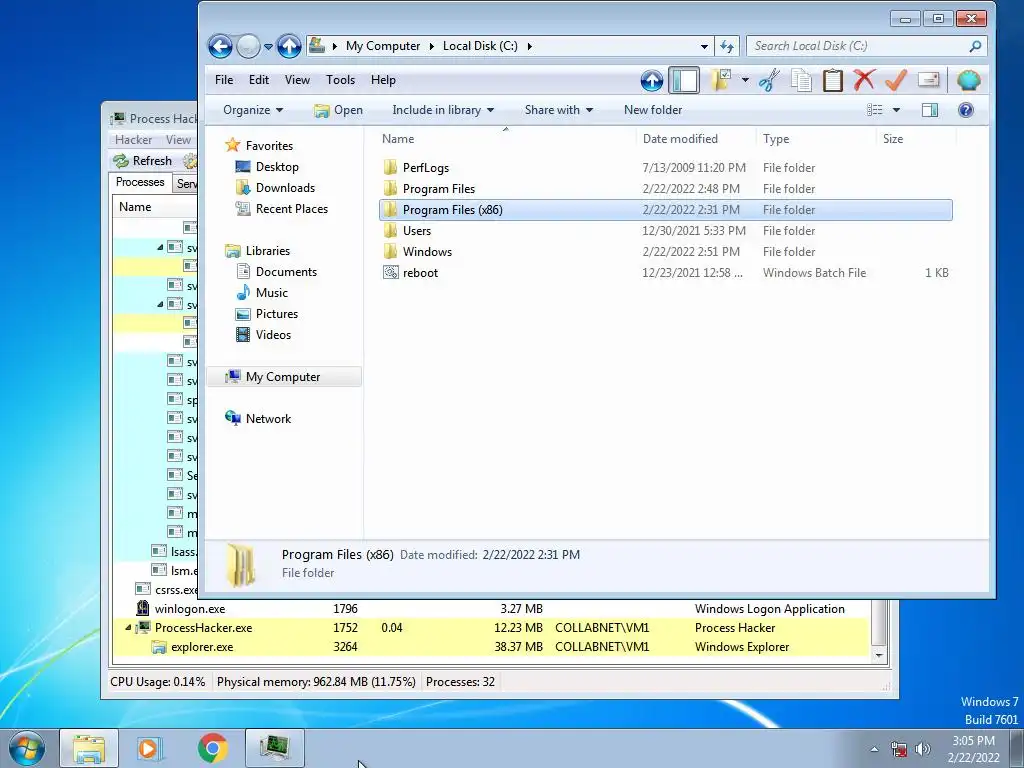Screen dimensions: 1024x768
Task: Click the Copy pages icon
Action: point(801,80)
